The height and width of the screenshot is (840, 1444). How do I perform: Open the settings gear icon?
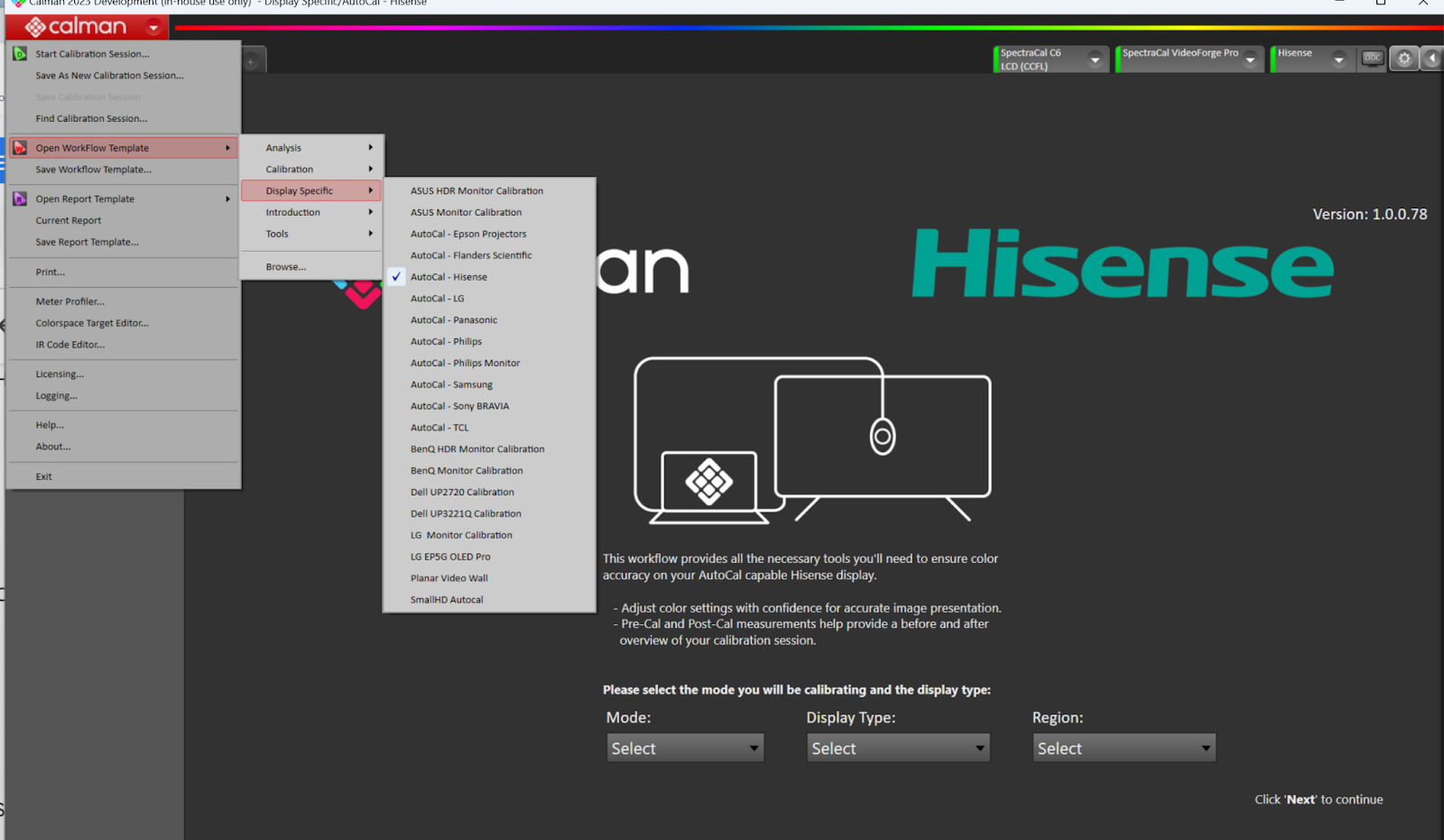1404,59
